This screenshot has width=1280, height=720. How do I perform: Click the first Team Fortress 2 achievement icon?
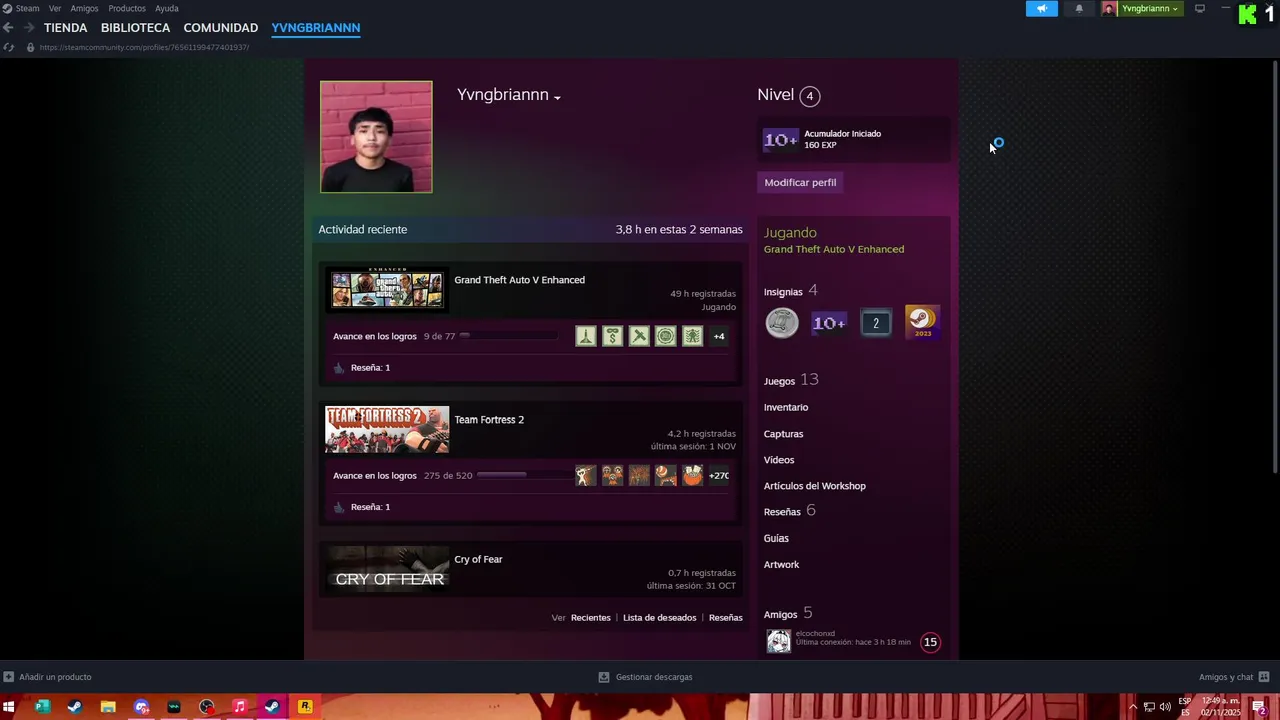586,475
